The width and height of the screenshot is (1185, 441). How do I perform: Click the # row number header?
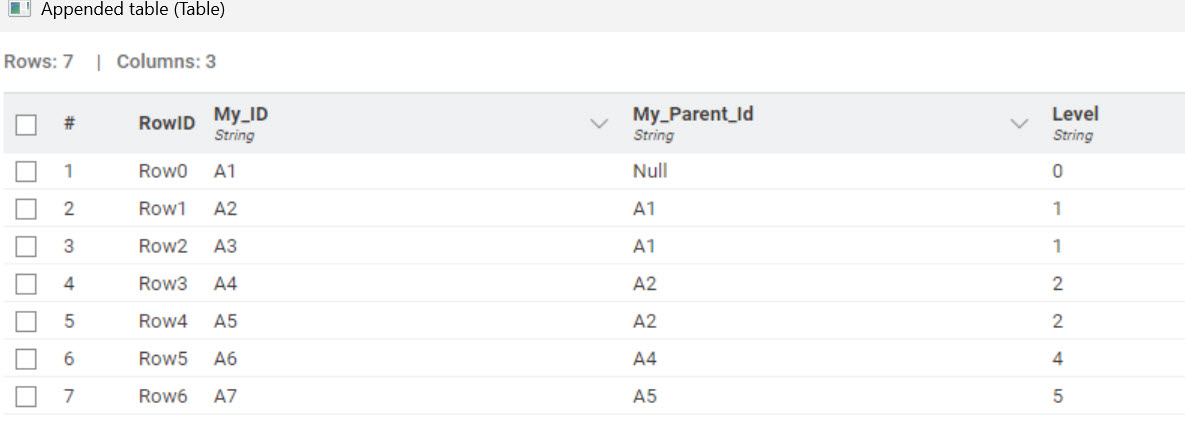tap(69, 124)
